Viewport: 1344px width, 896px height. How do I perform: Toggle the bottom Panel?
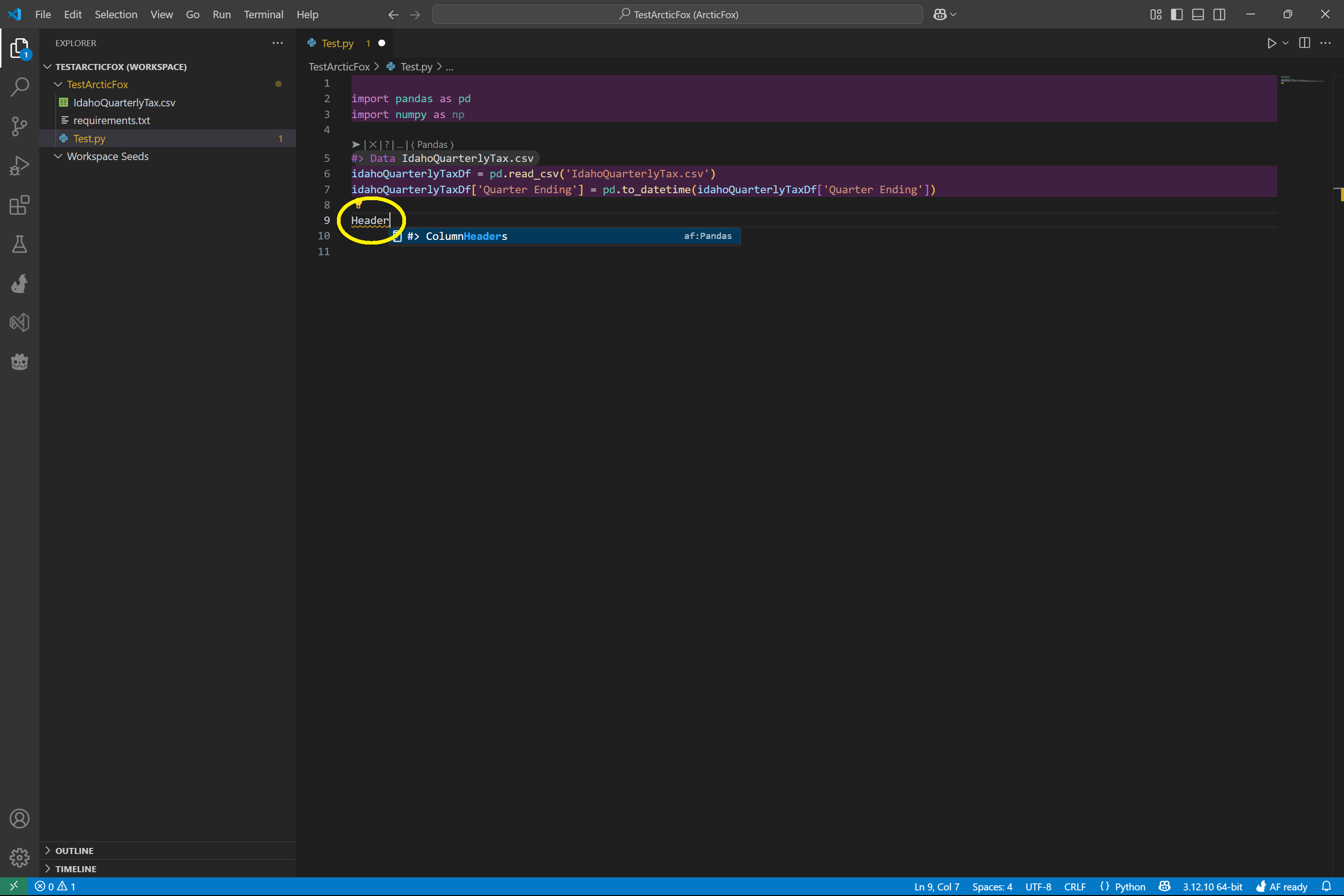coord(1198,14)
